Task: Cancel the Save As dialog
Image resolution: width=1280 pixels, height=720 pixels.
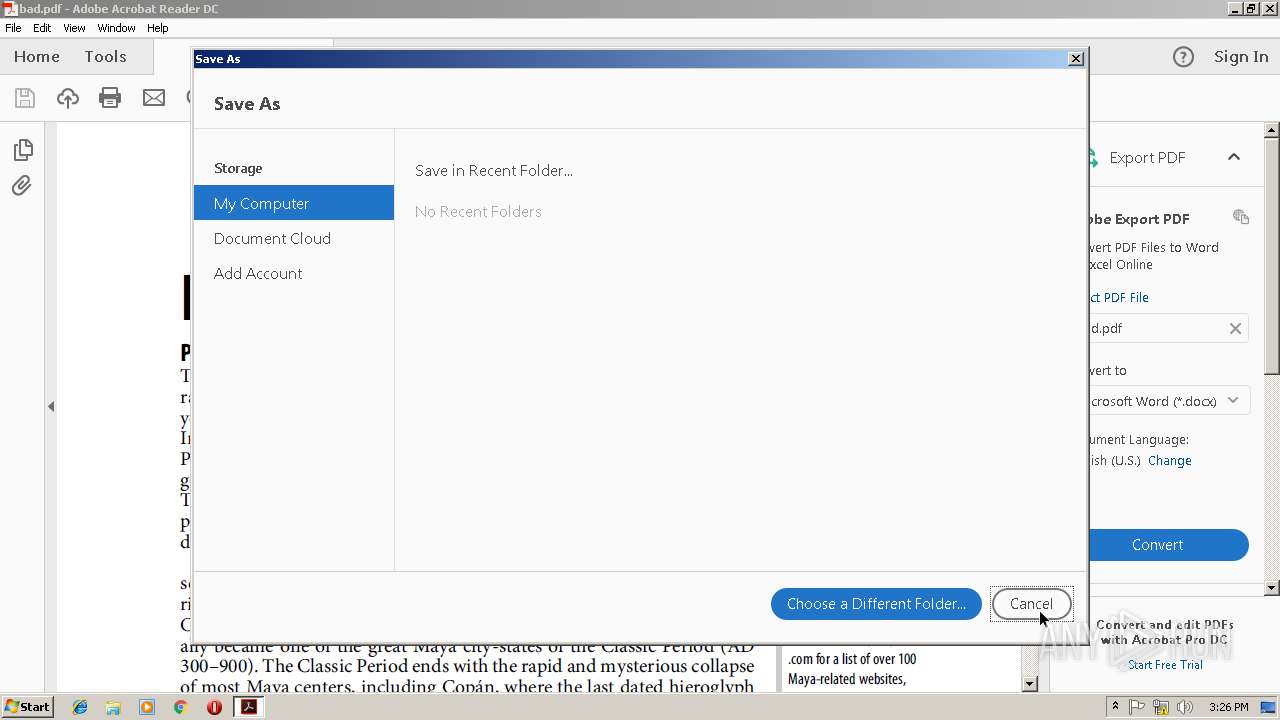Action: (x=1031, y=604)
